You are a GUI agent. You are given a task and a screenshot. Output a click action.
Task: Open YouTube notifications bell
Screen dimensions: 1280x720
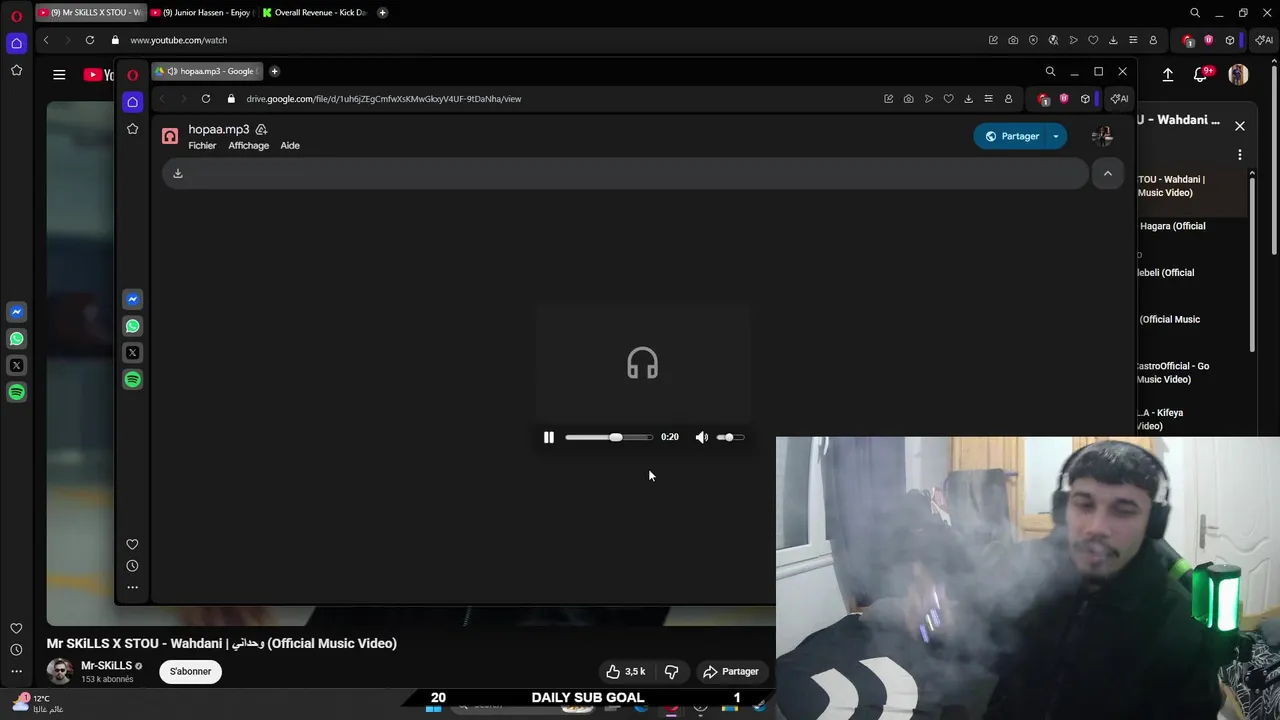pos(1201,75)
